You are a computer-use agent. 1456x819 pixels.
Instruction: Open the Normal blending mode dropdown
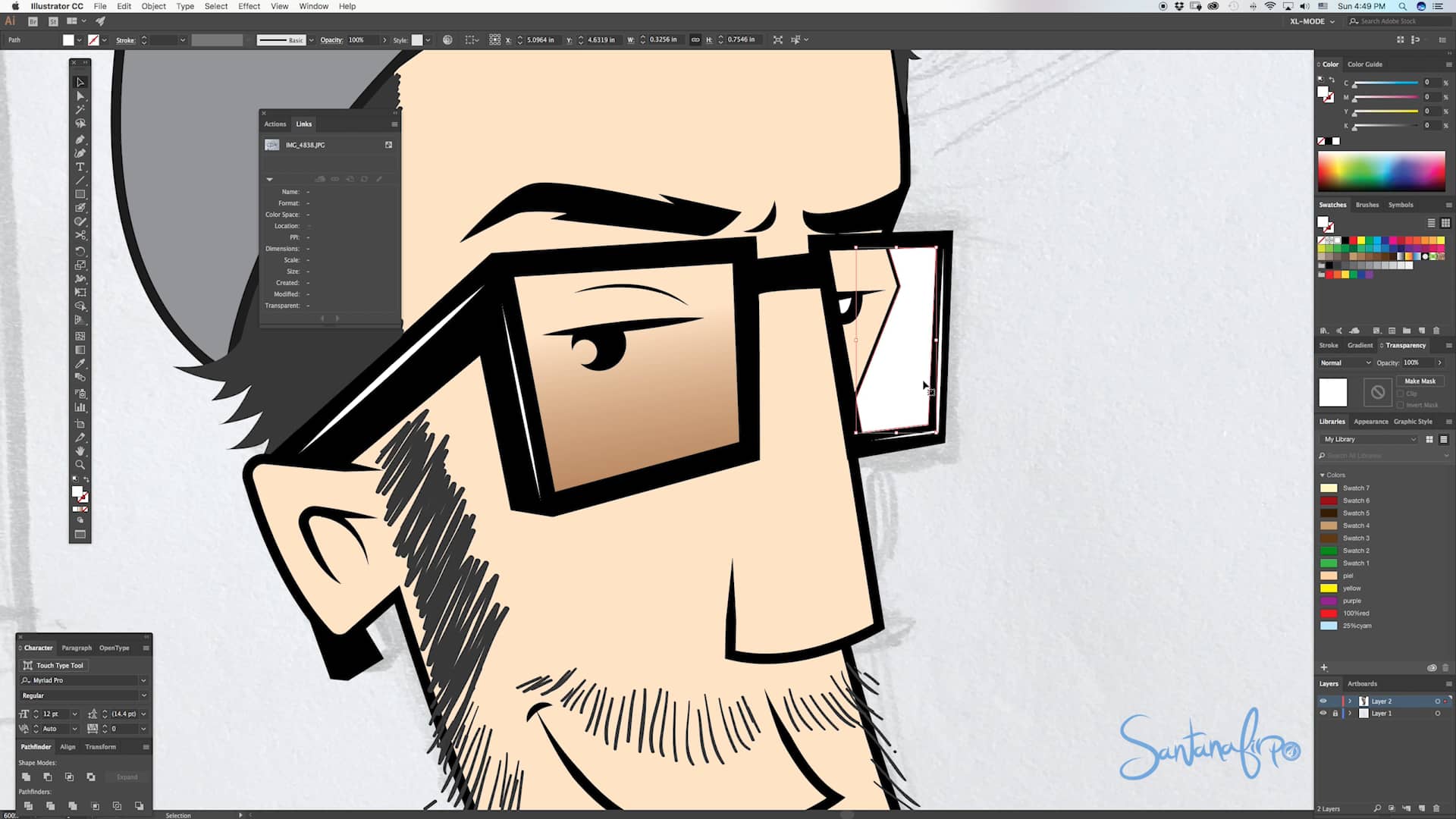[x=1345, y=362]
